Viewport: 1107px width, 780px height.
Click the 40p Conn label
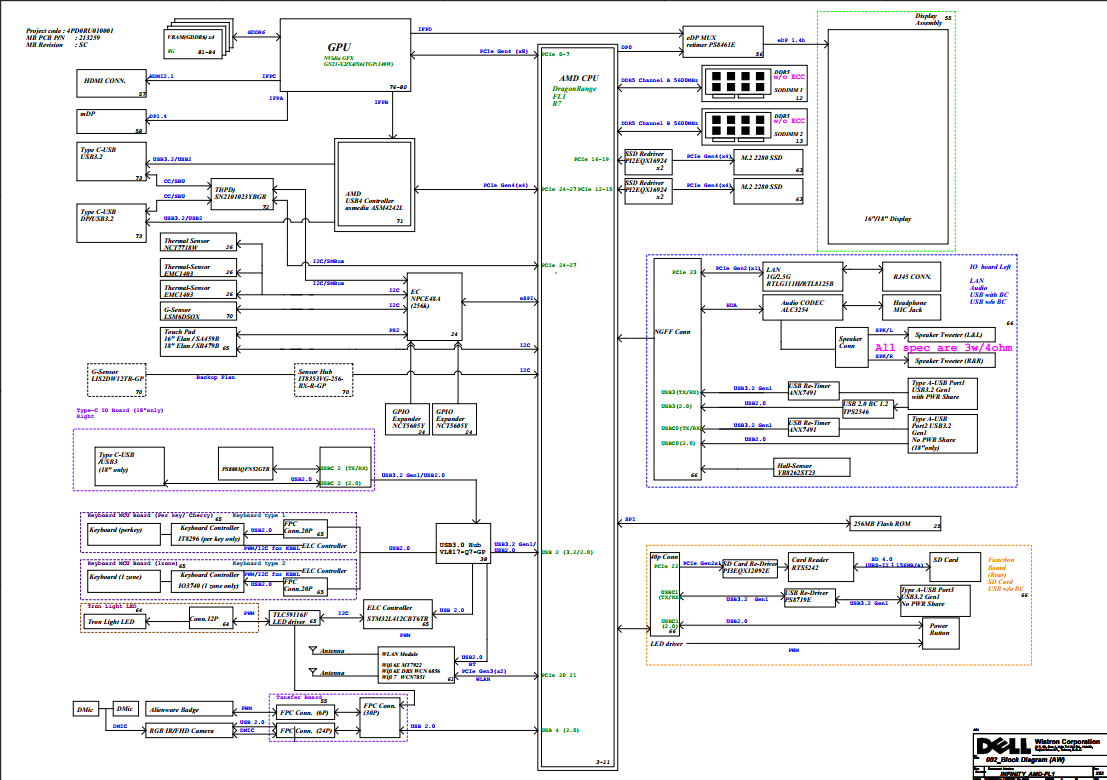[664, 557]
